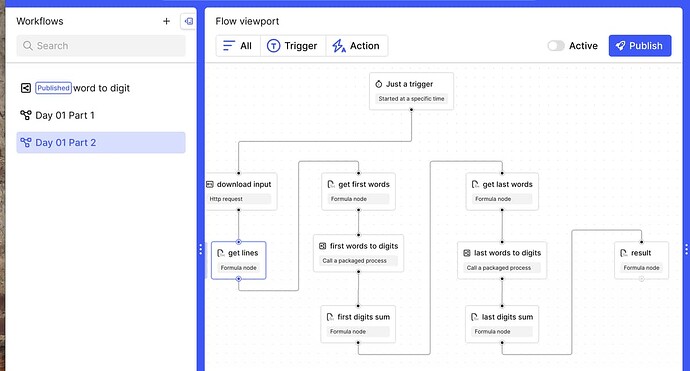Click the packaged process icon beside word to digit

coord(26,88)
